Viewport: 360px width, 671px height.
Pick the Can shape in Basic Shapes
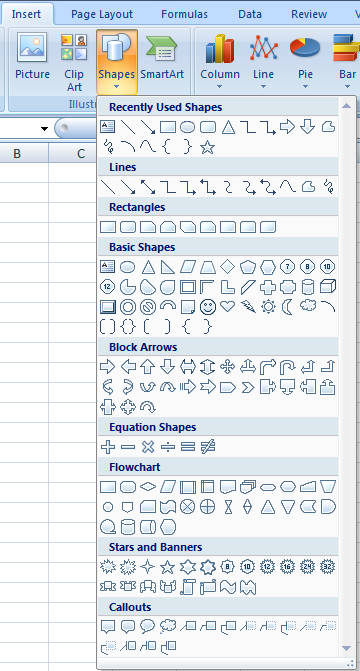pos(308,287)
